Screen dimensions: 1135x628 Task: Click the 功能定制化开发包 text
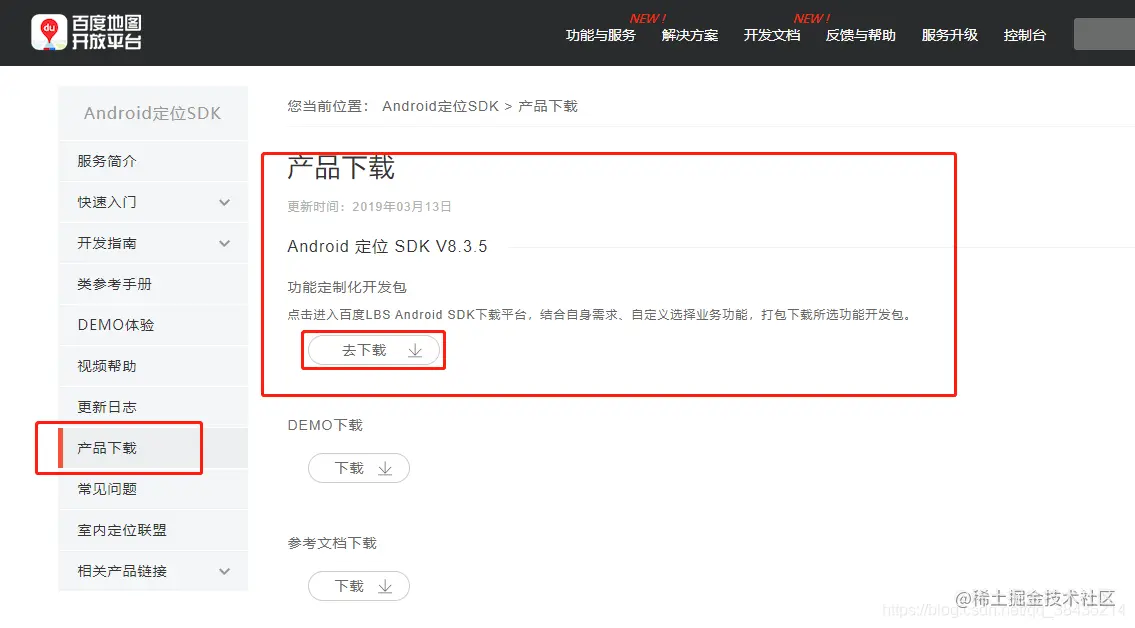pyautogui.click(x=347, y=287)
